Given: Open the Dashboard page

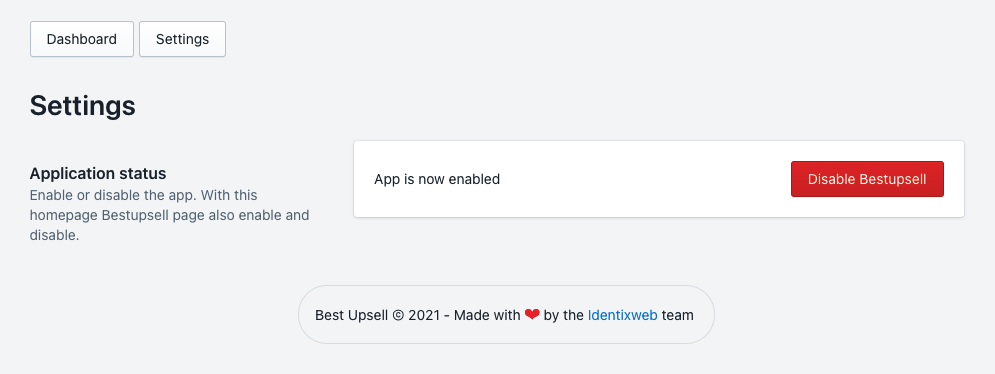Looking at the screenshot, I should (82, 39).
